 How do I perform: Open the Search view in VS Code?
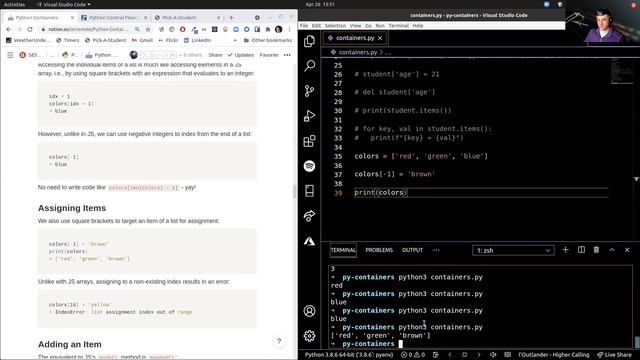click(309, 66)
